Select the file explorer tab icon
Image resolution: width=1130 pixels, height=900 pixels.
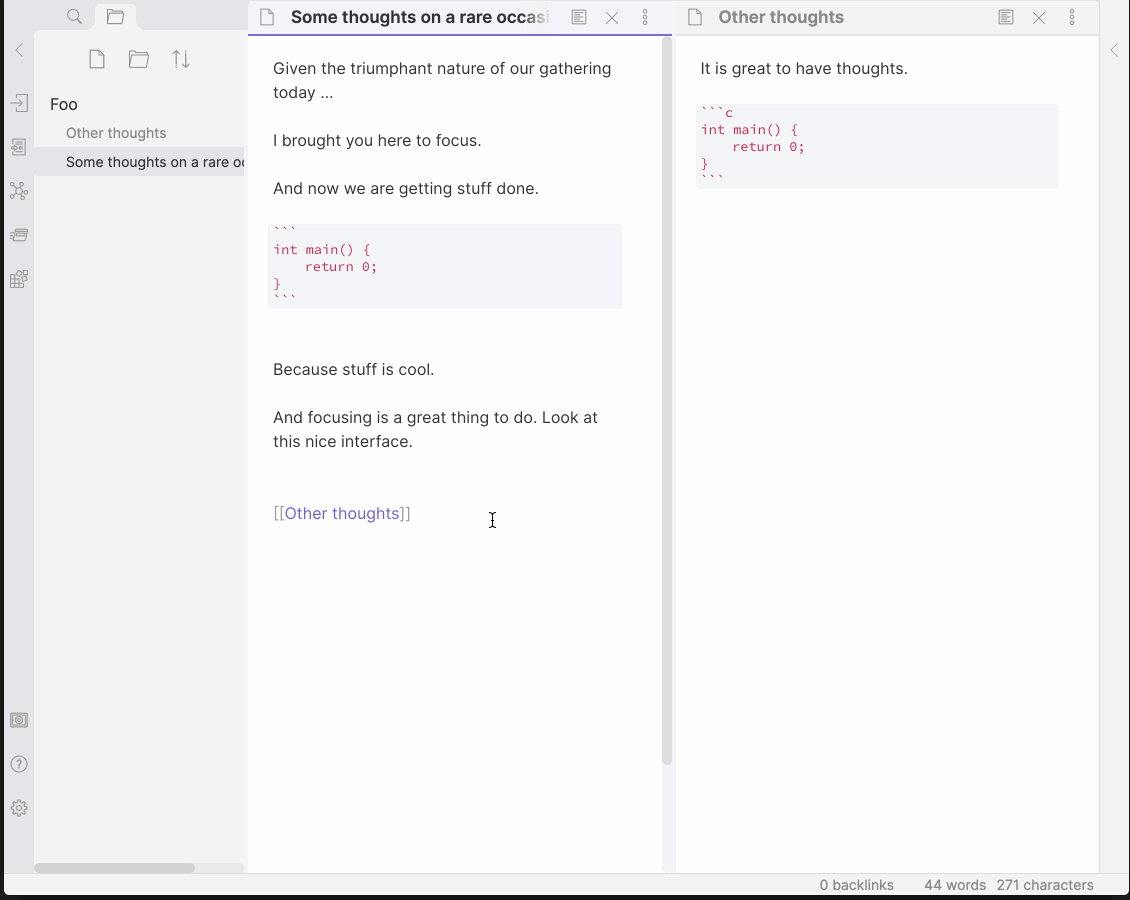point(115,16)
